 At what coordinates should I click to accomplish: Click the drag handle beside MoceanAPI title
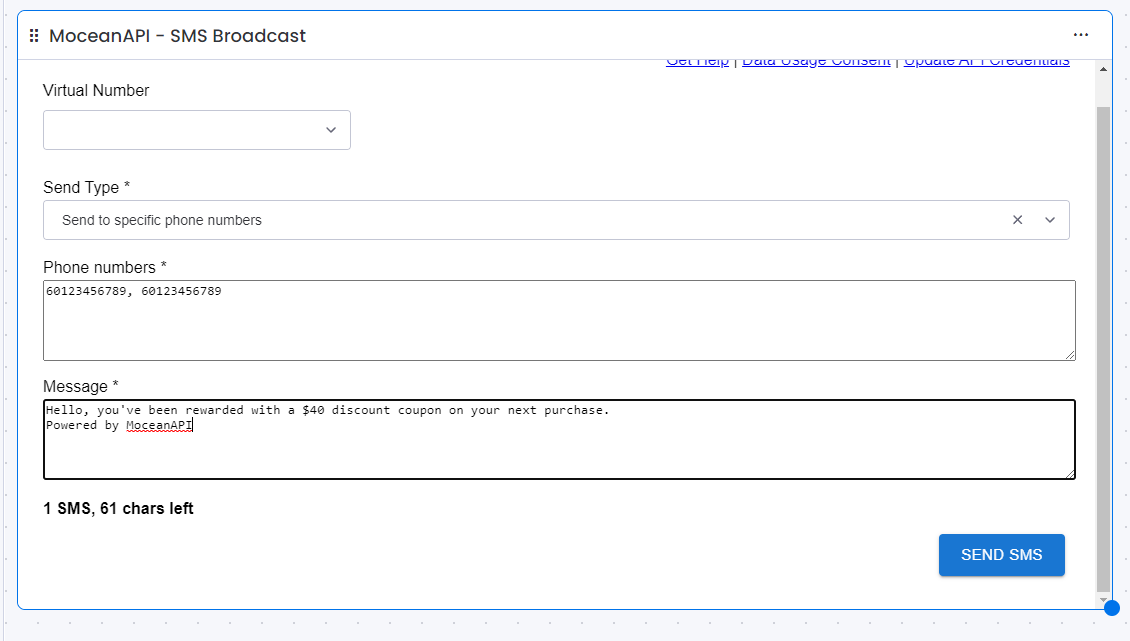tap(35, 35)
